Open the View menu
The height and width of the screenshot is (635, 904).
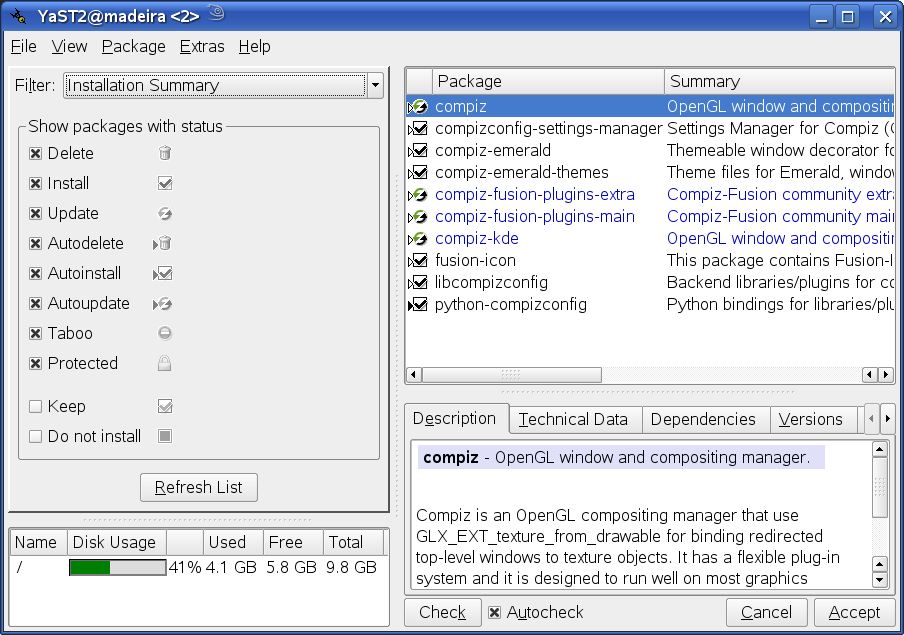coord(69,46)
